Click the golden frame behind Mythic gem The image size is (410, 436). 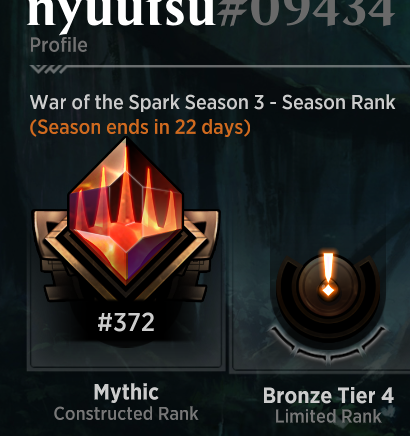(126, 255)
